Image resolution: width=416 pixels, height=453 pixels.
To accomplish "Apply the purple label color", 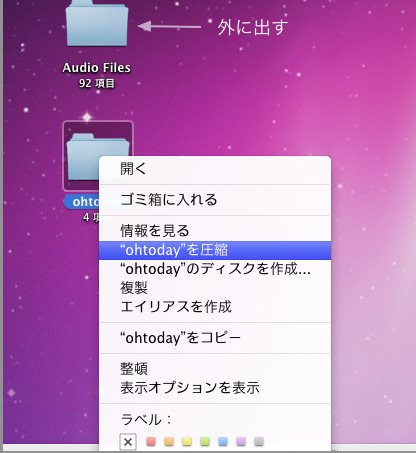I will 241,442.
